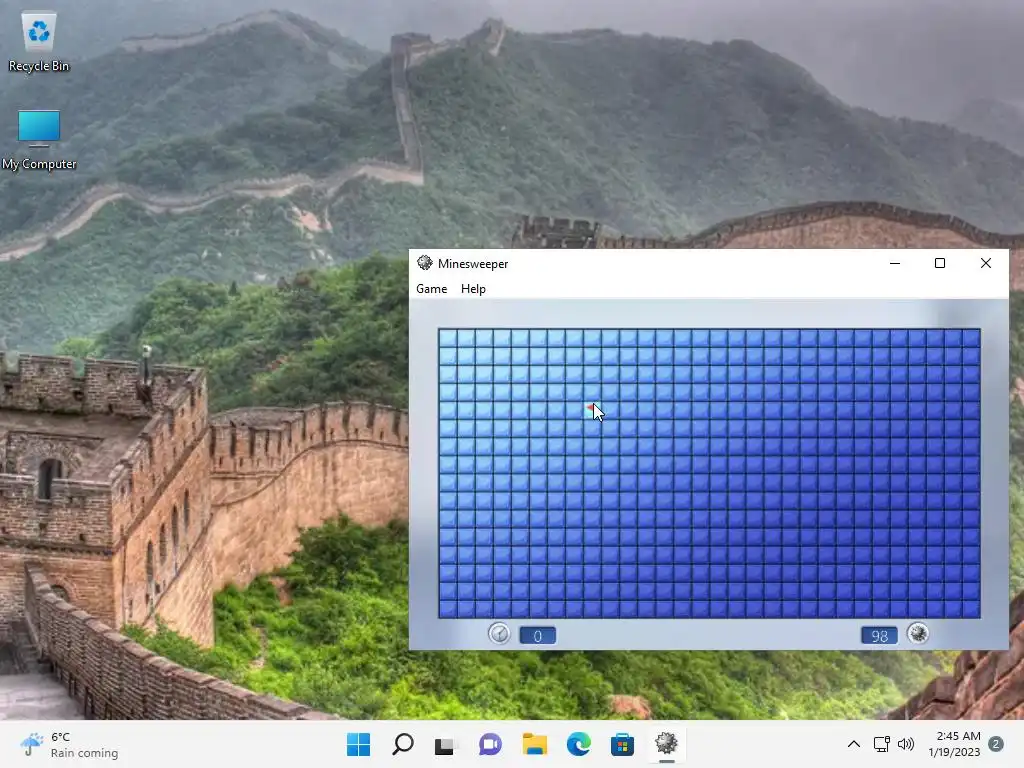Open Task View from the taskbar
1024x768 pixels.
click(x=446, y=744)
